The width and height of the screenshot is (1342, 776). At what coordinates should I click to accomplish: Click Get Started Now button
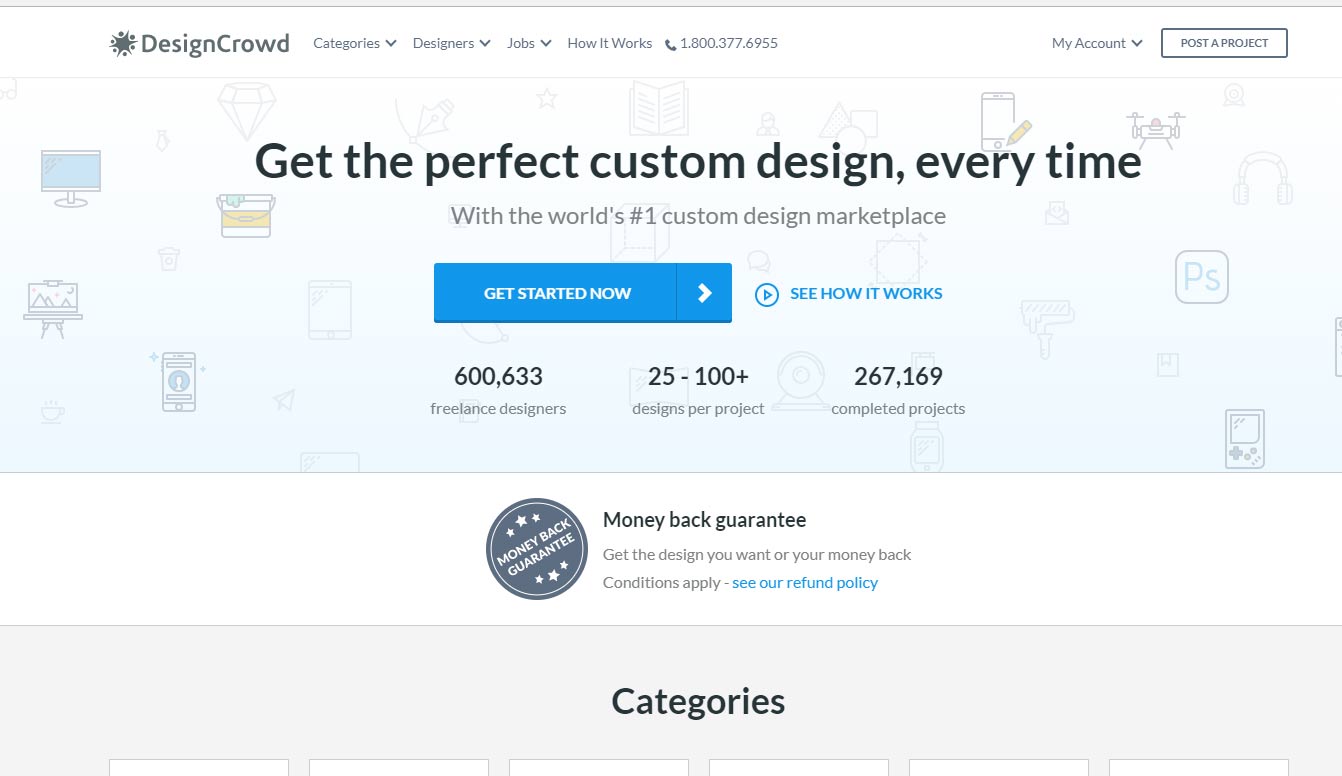pos(556,293)
